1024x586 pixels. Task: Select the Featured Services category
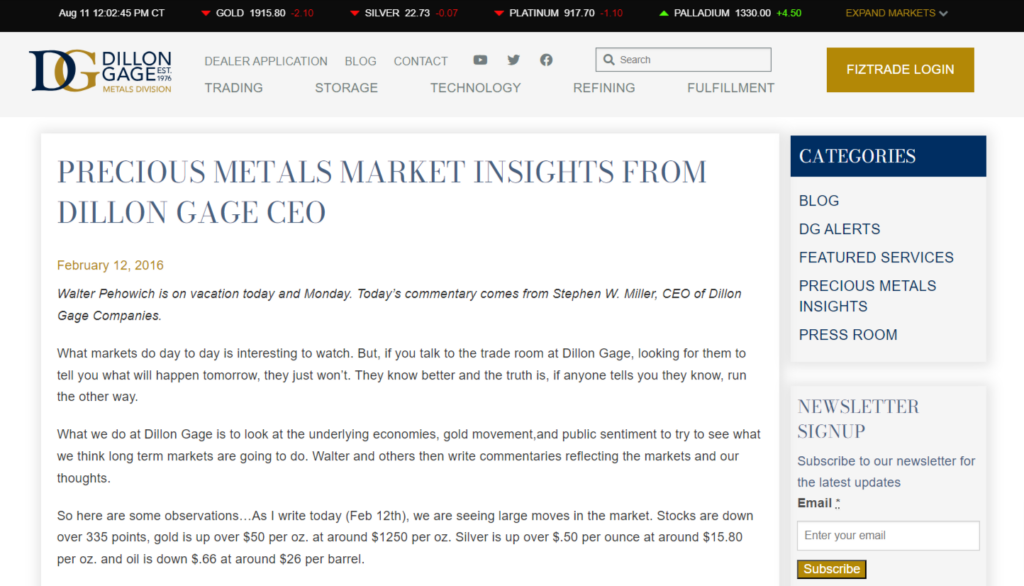pyautogui.click(x=876, y=257)
